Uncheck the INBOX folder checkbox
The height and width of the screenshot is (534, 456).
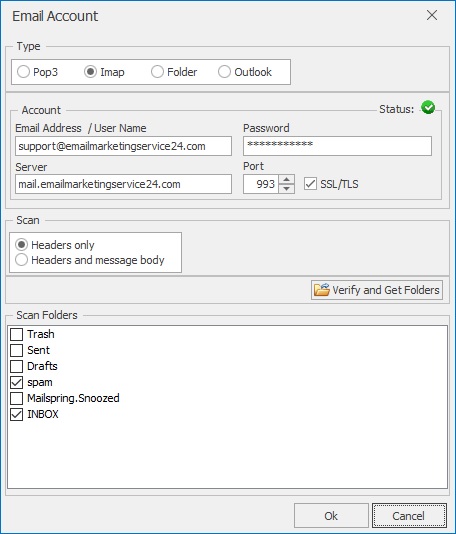coord(16,414)
